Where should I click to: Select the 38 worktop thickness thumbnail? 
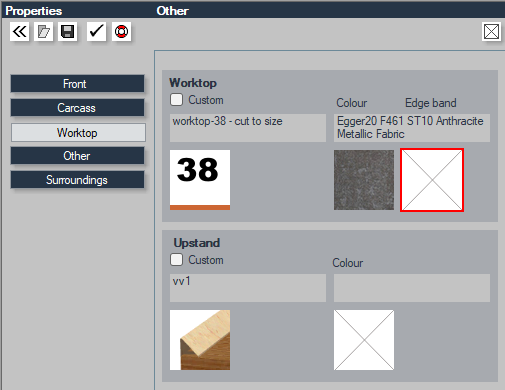[x=200, y=180]
